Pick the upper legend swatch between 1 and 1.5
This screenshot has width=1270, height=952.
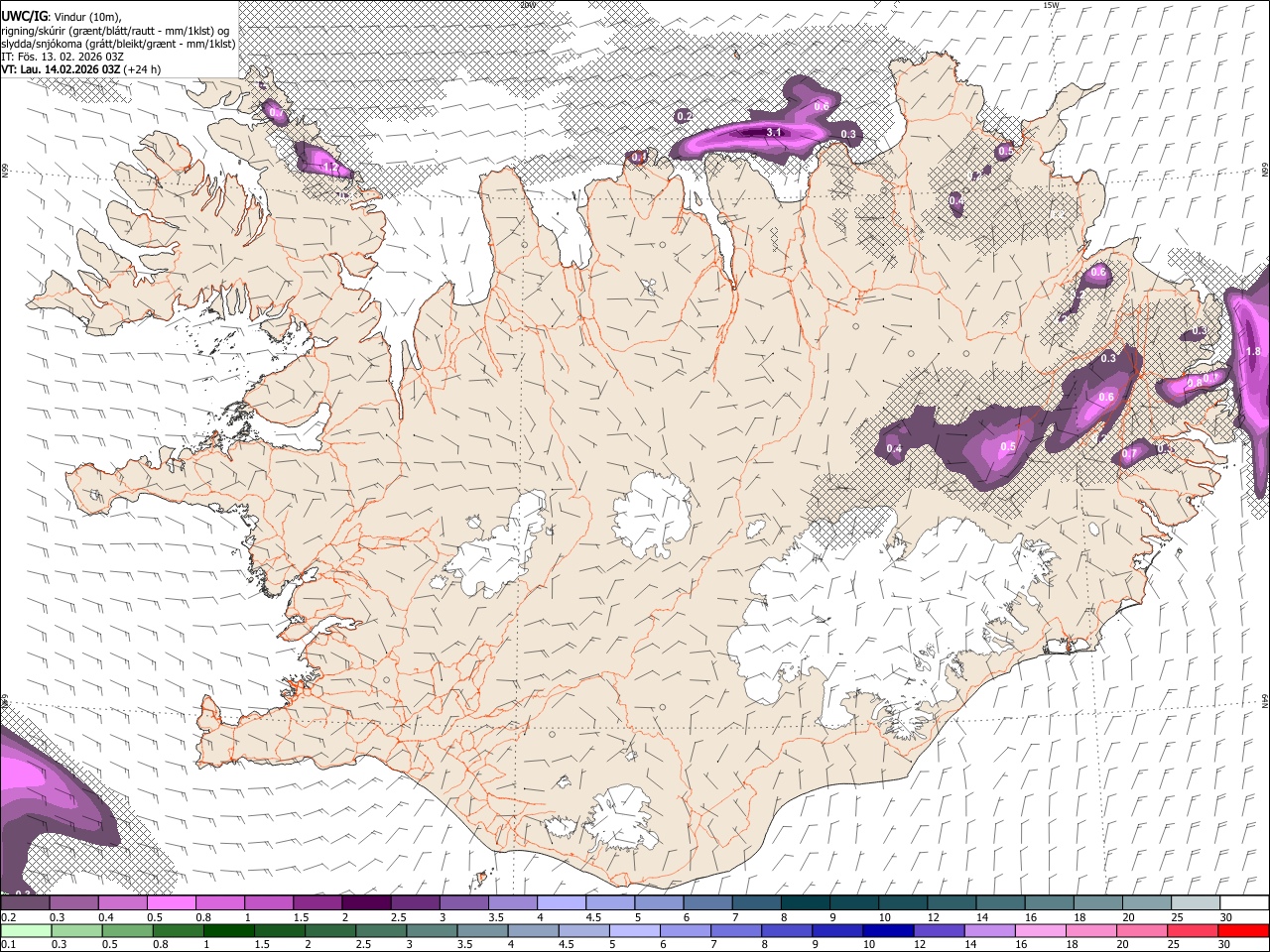(x=269, y=903)
